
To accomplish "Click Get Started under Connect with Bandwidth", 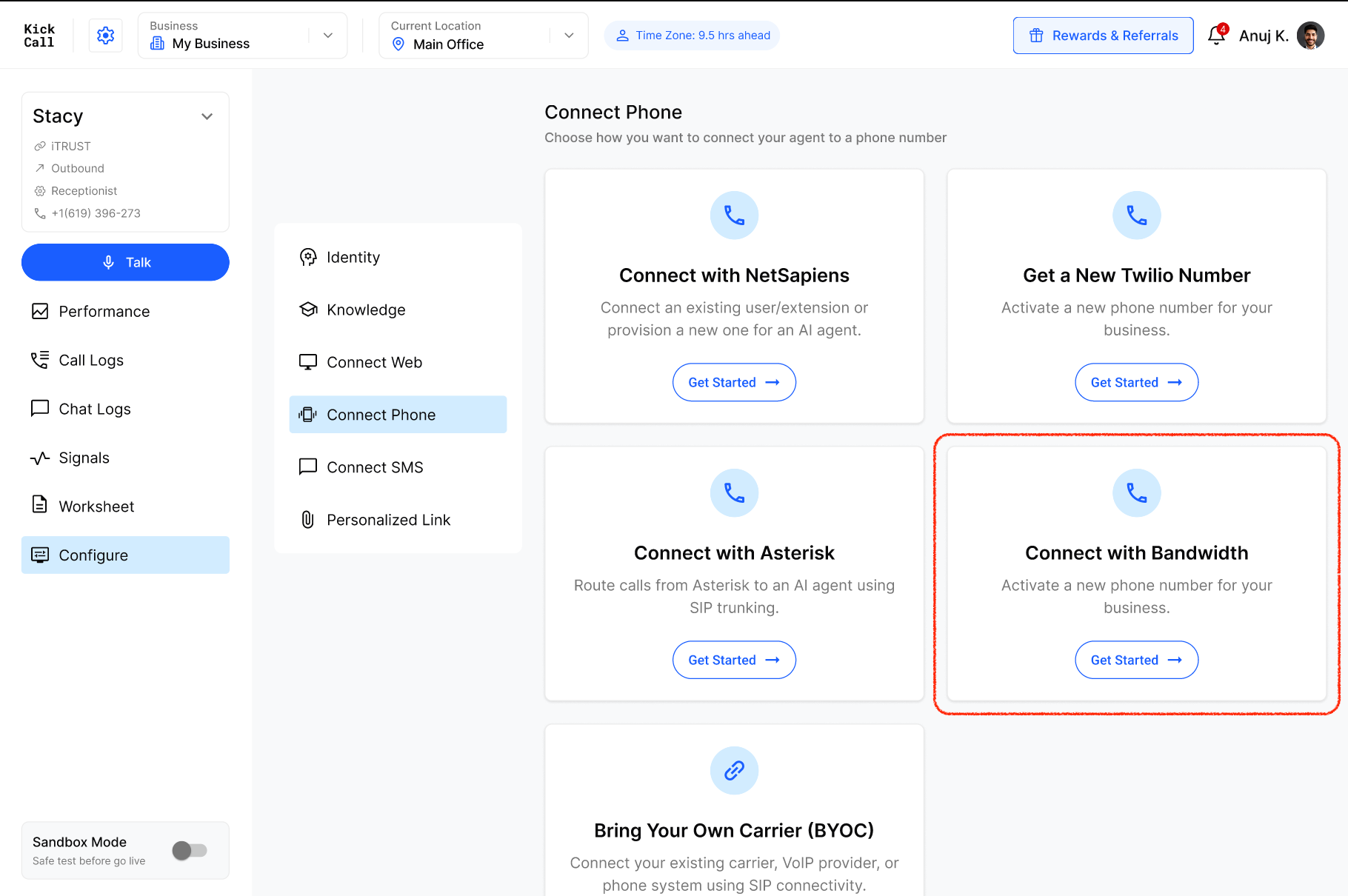I will [1136, 660].
